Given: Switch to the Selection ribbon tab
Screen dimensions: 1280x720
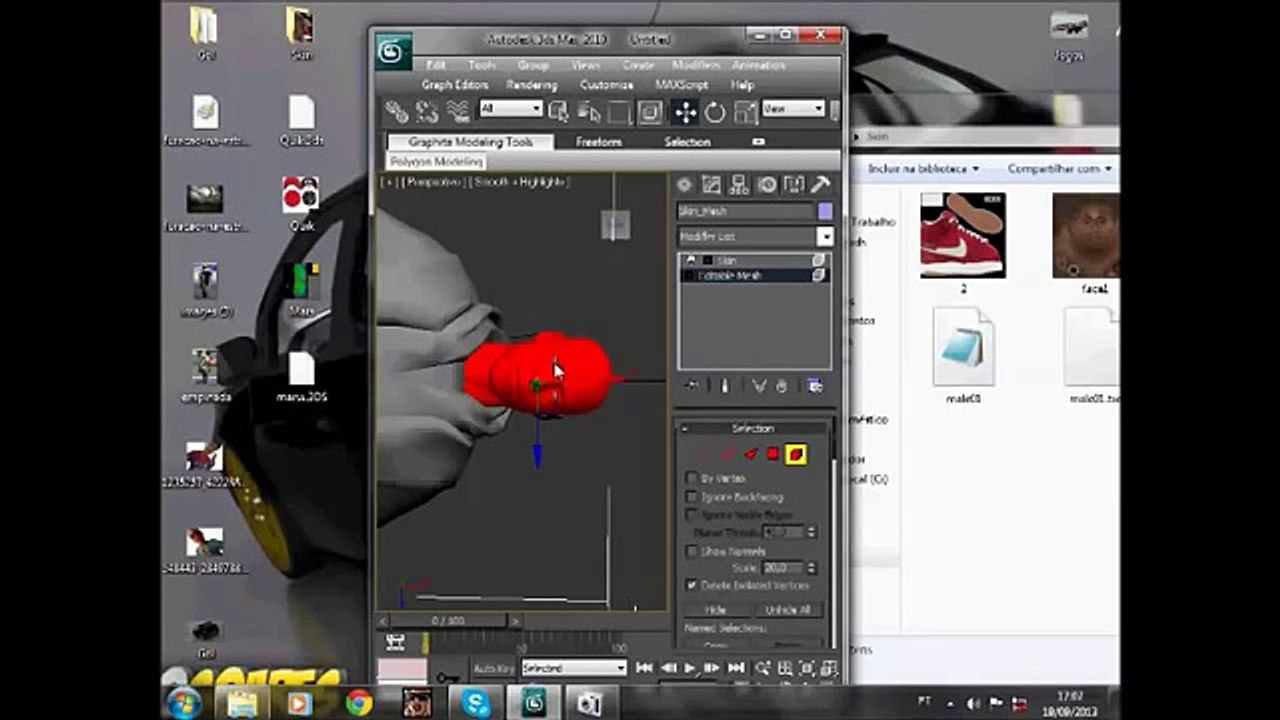Looking at the screenshot, I should pyautogui.click(x=687, y=142).
